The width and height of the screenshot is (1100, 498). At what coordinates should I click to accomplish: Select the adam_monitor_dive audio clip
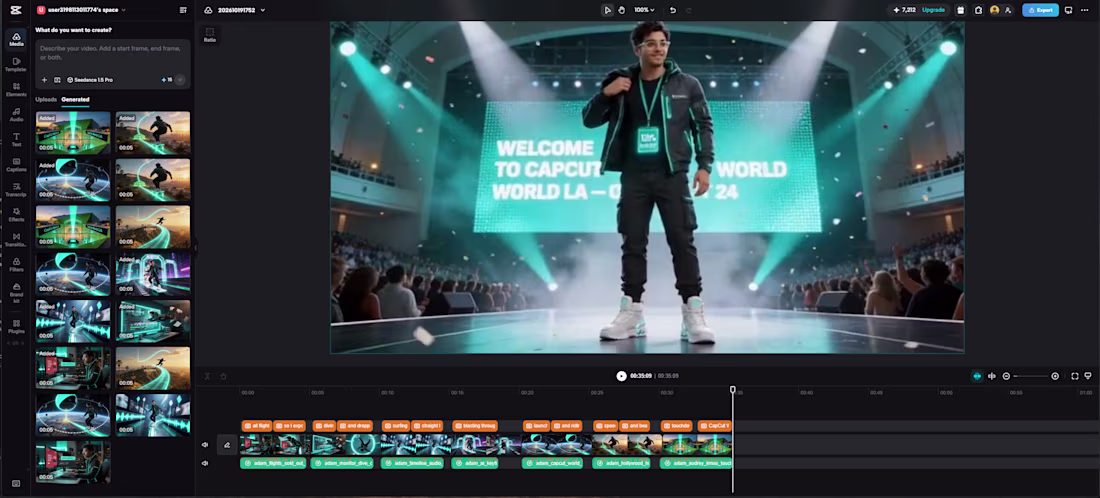point(342,463)
